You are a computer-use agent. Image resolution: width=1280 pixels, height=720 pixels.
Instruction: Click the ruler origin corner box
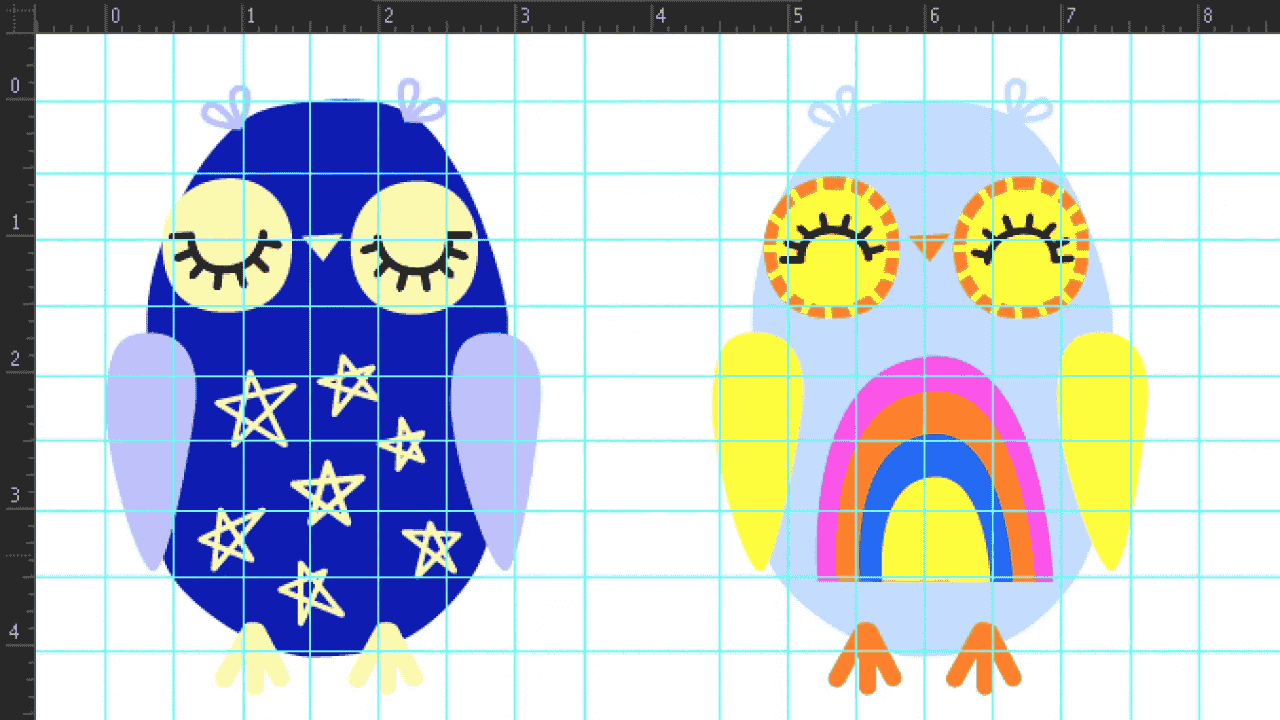tap(17, 16)
